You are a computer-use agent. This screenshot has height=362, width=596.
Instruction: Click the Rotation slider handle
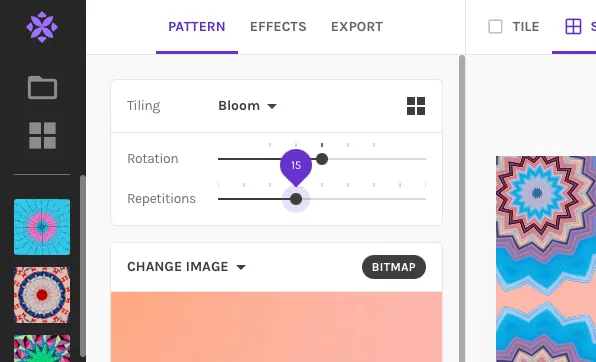[x=322, y=159]
